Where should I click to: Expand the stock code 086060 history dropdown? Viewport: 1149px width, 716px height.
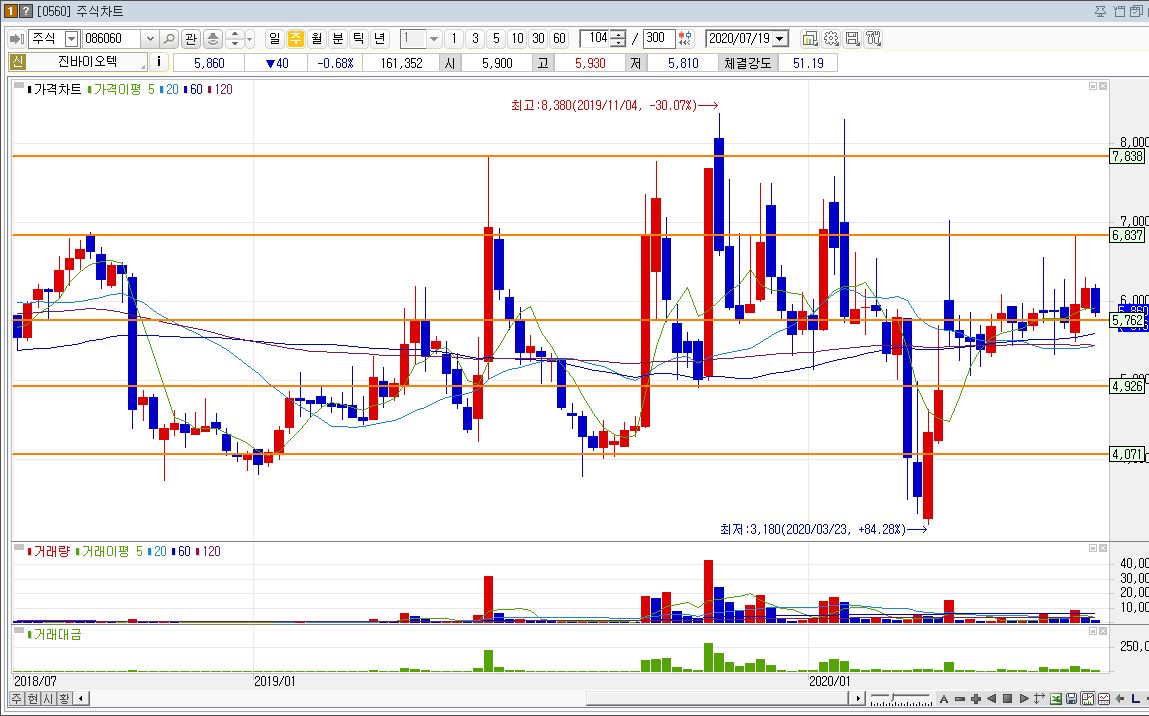[x=150, y=38]
